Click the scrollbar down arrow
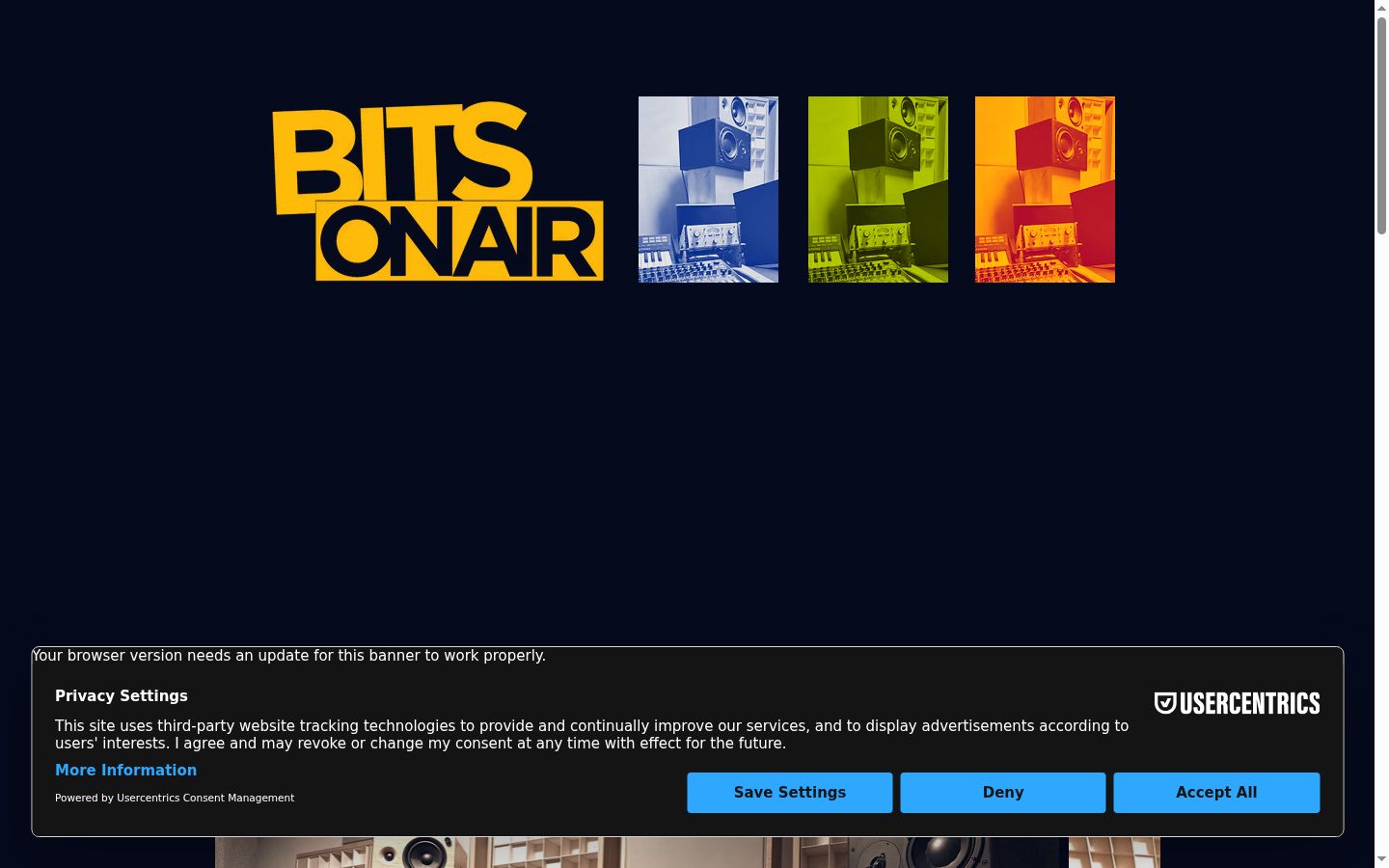The image size is (1389, 868). coord(1381,860)
